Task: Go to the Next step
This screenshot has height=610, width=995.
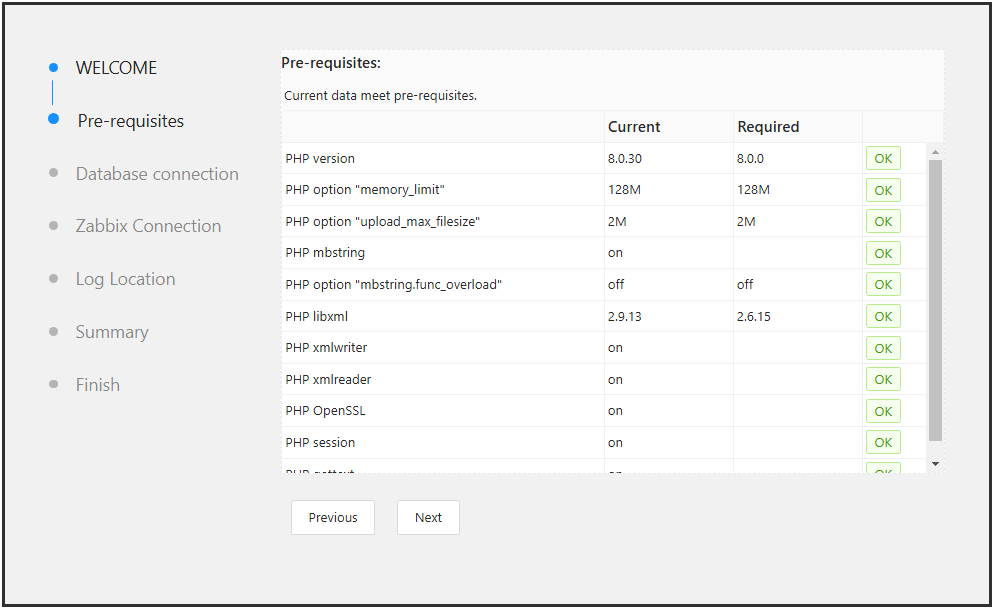Action: click(428, 517)
